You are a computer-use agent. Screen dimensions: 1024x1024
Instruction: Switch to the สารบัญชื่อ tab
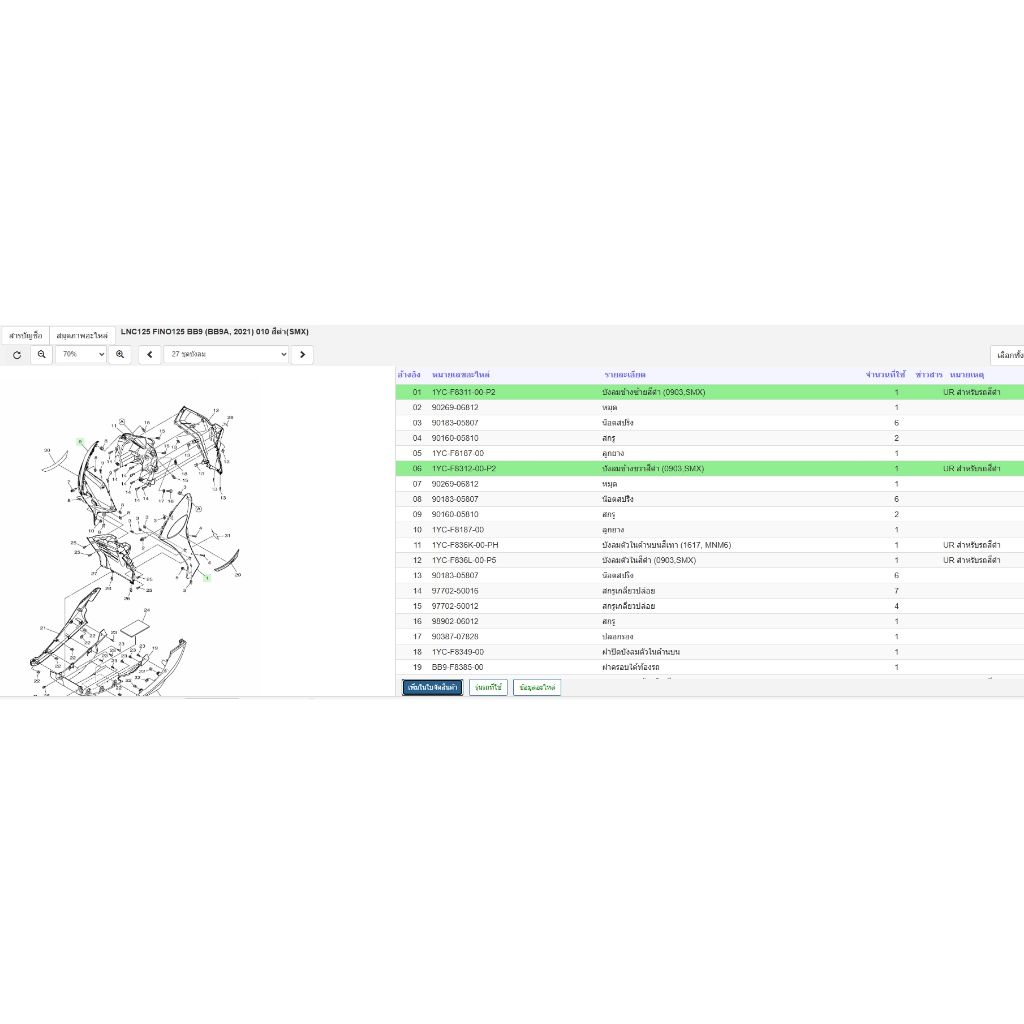[x=25, y=335]
